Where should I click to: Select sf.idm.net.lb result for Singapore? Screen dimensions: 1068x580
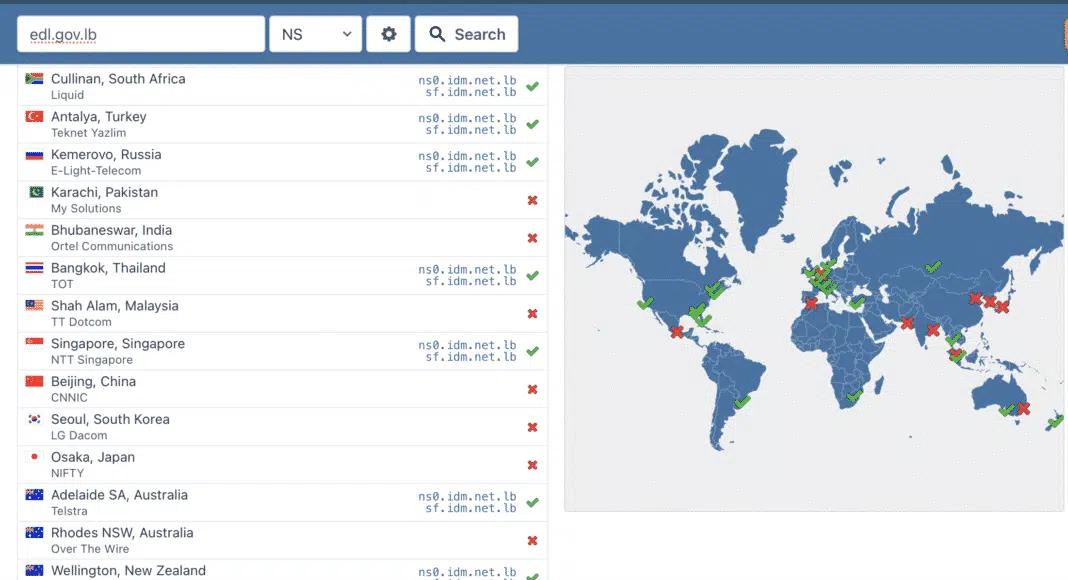[470, 357]
